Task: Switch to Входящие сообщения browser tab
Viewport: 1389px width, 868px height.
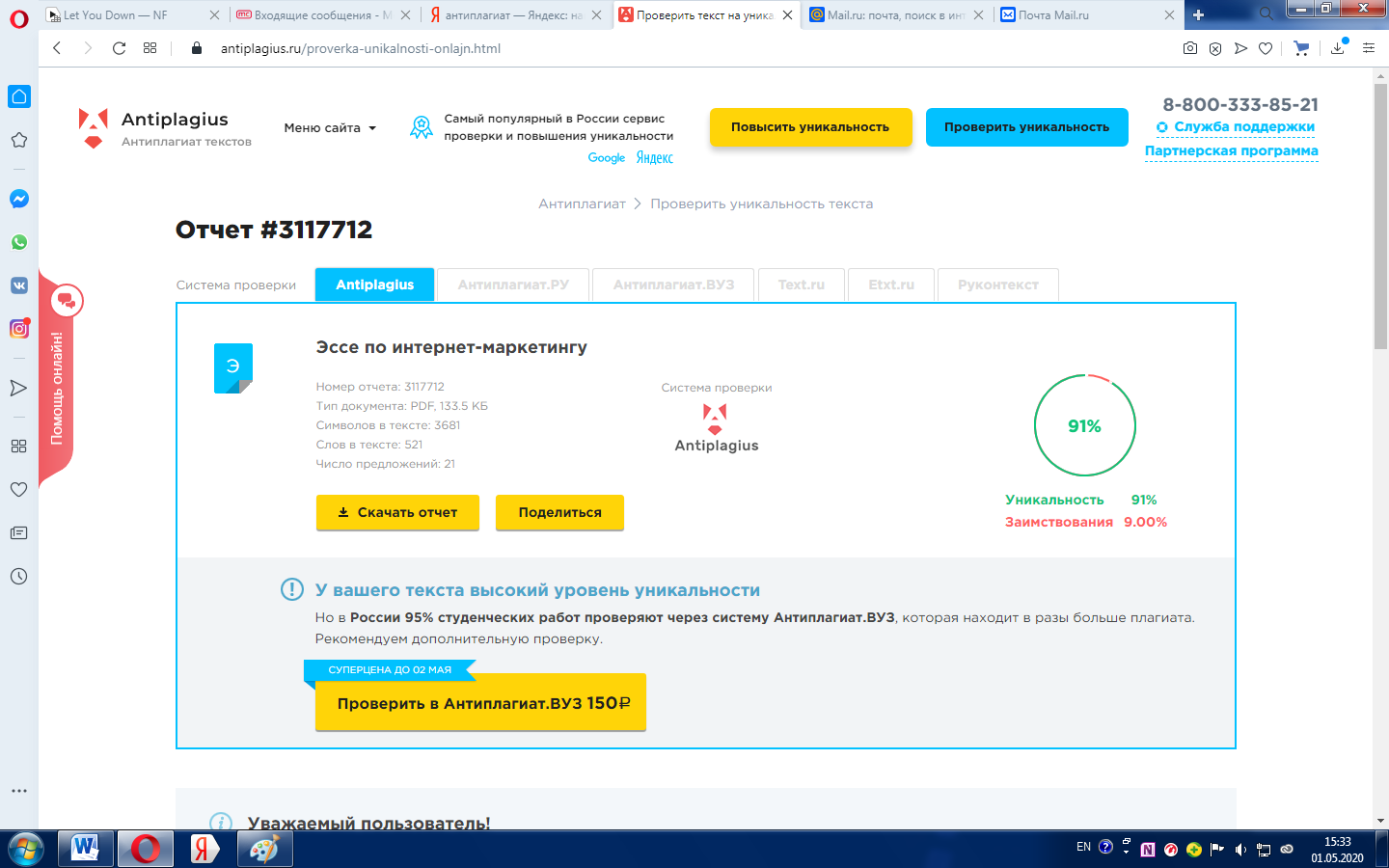Action: pyautogui.click(x=323, y=14)
